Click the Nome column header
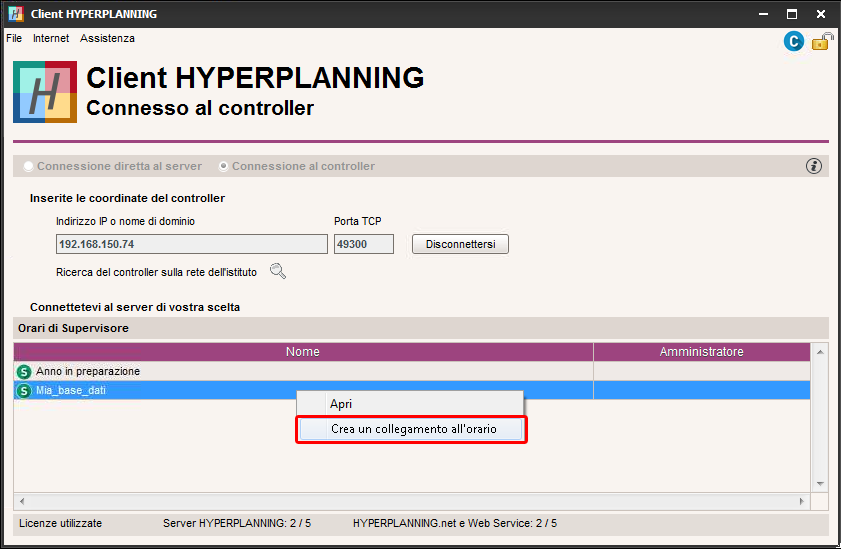841x549 pixels. (303, 352)
